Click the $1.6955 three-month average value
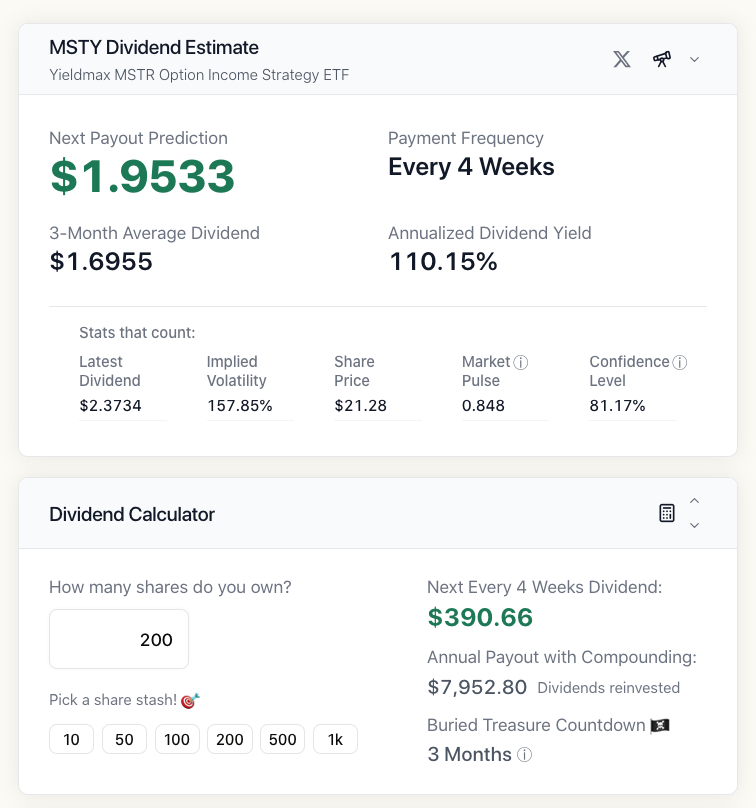The image size is (756, 808). [x=101, y=261]
